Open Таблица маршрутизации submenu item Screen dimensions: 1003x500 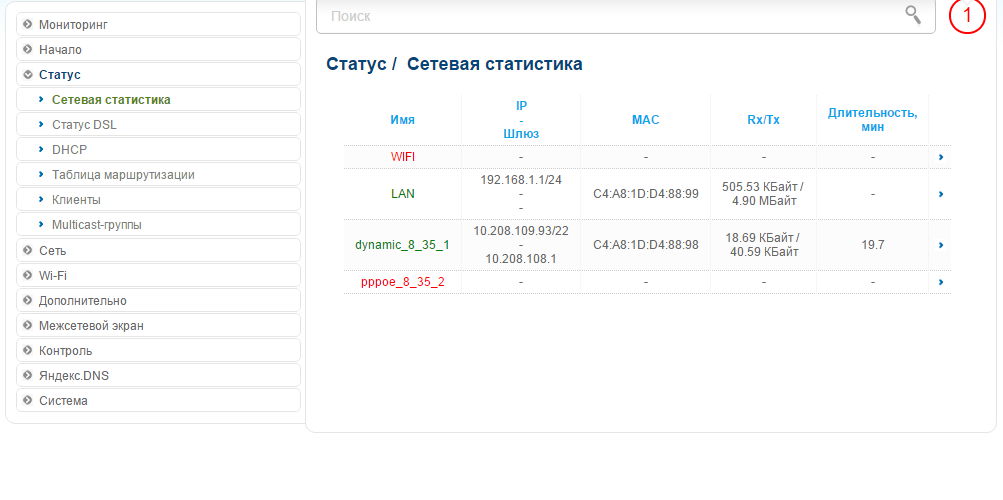coord(123,175)
